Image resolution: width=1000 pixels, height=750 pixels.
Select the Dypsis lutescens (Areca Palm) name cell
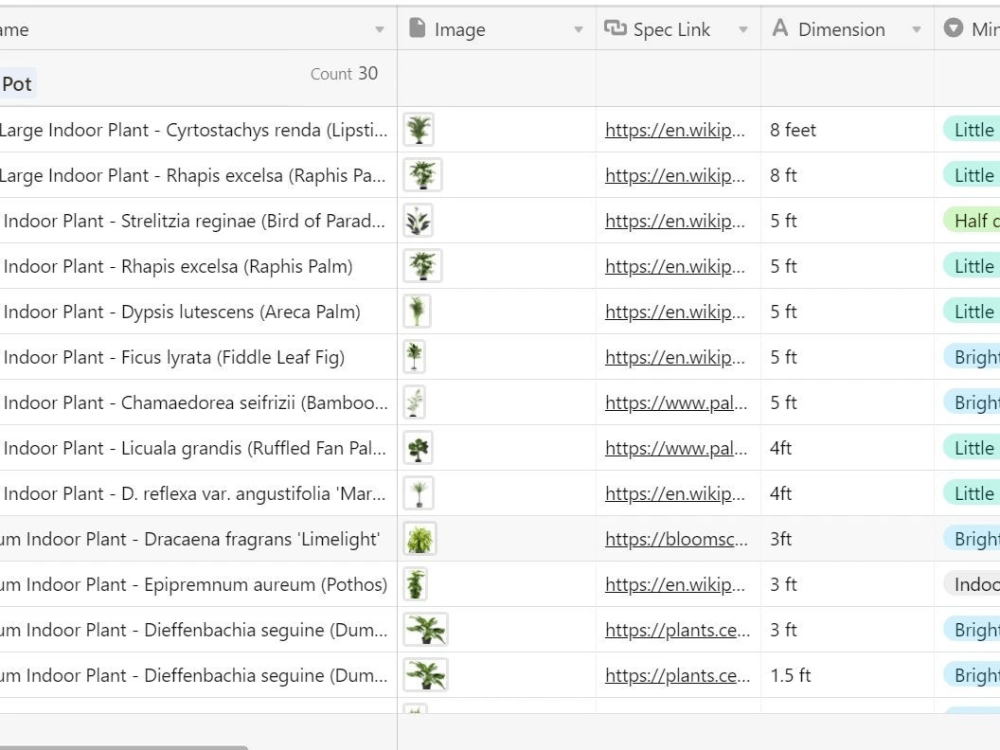tap(198, 311)
